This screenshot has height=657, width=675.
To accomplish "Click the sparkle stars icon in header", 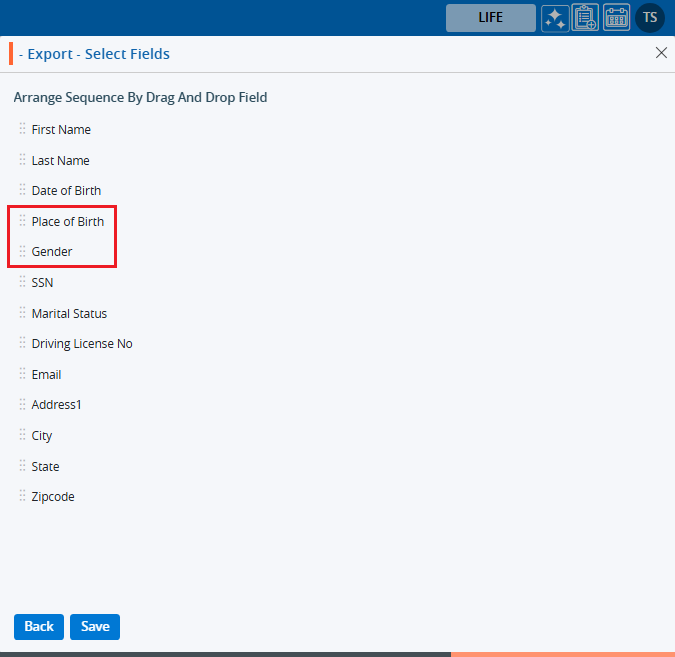I will pos(555,18).
